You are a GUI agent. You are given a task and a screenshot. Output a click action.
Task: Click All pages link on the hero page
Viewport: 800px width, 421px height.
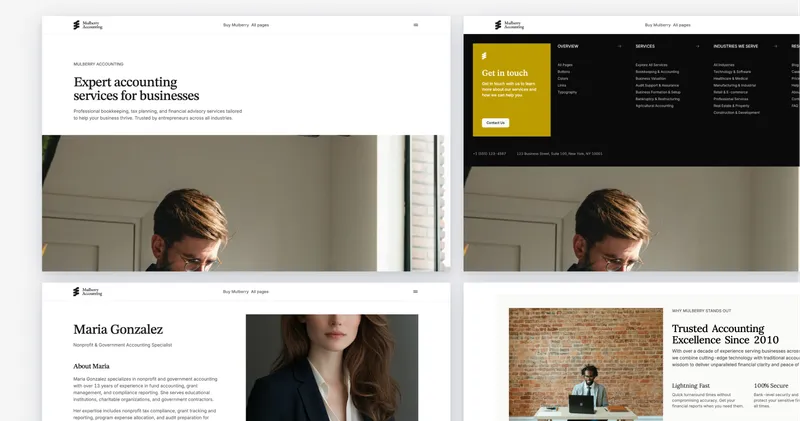260,25
